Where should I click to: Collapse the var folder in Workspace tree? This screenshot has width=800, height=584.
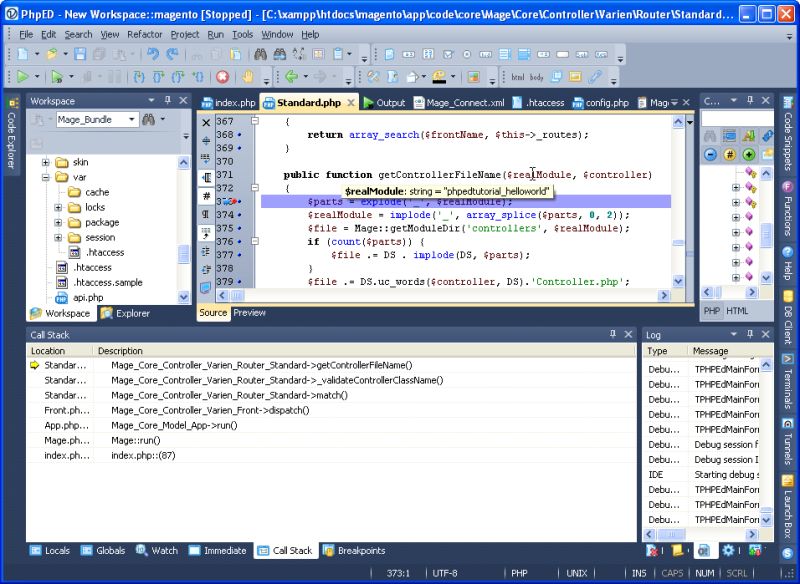tap(47, 177)
